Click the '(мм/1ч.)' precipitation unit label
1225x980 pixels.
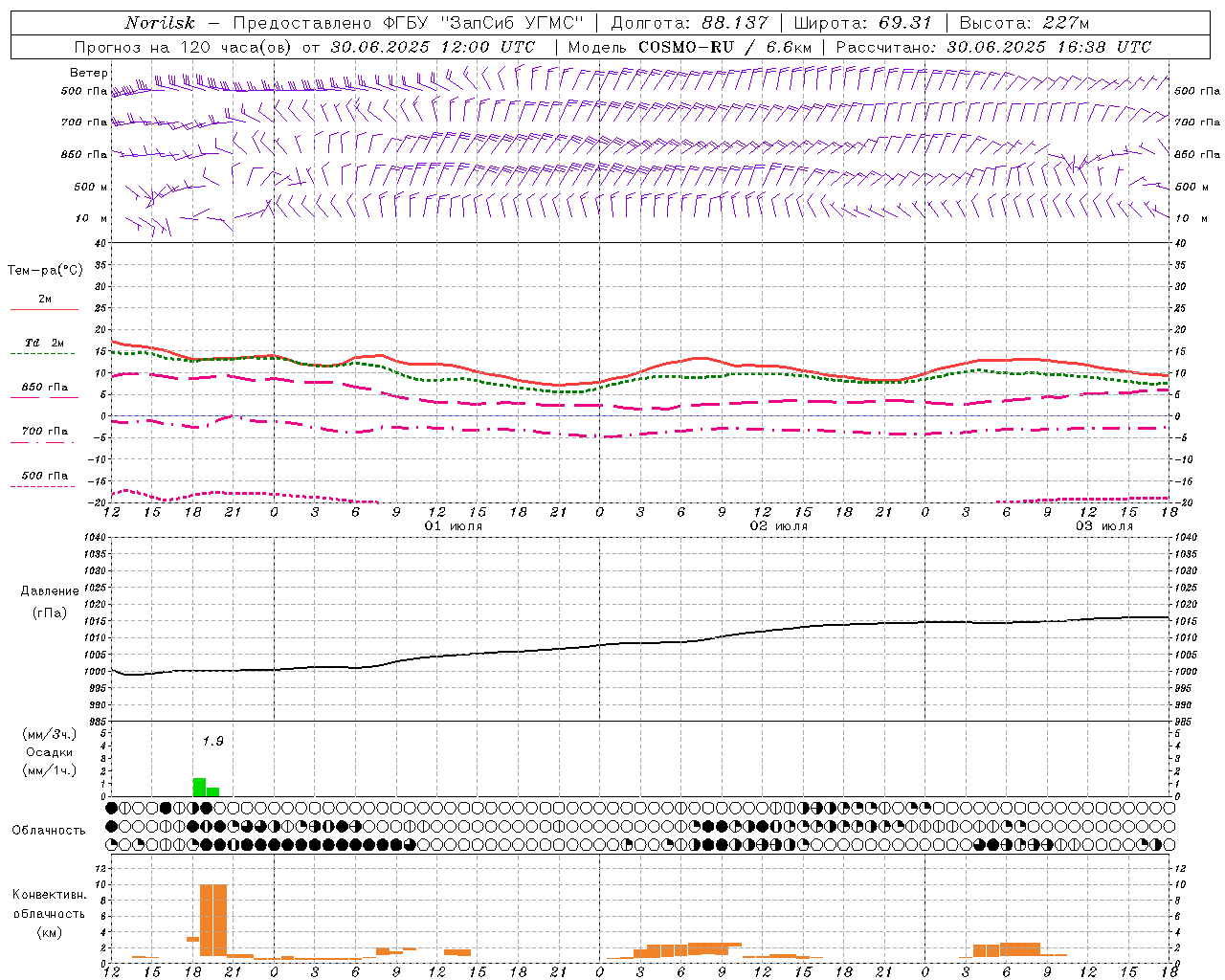[49, 770]
